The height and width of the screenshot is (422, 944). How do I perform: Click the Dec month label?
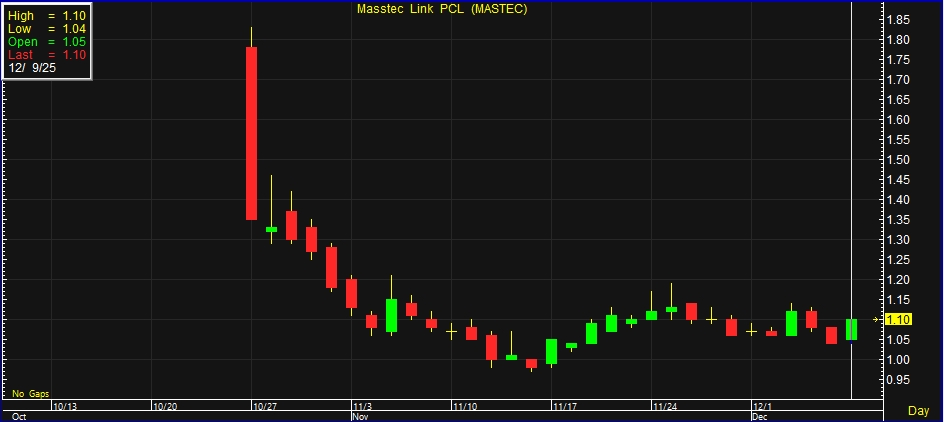759,415
